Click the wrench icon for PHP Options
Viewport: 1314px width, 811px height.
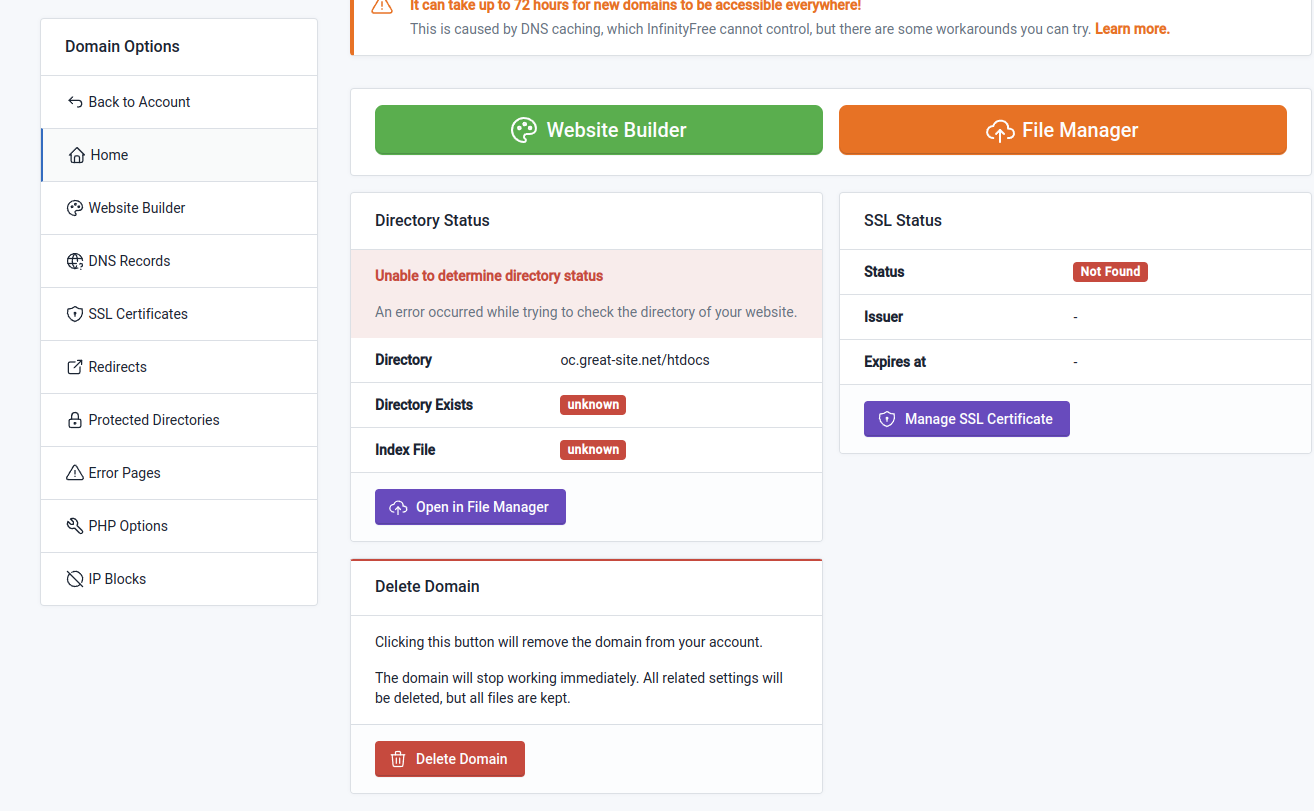tap(75, 526)
